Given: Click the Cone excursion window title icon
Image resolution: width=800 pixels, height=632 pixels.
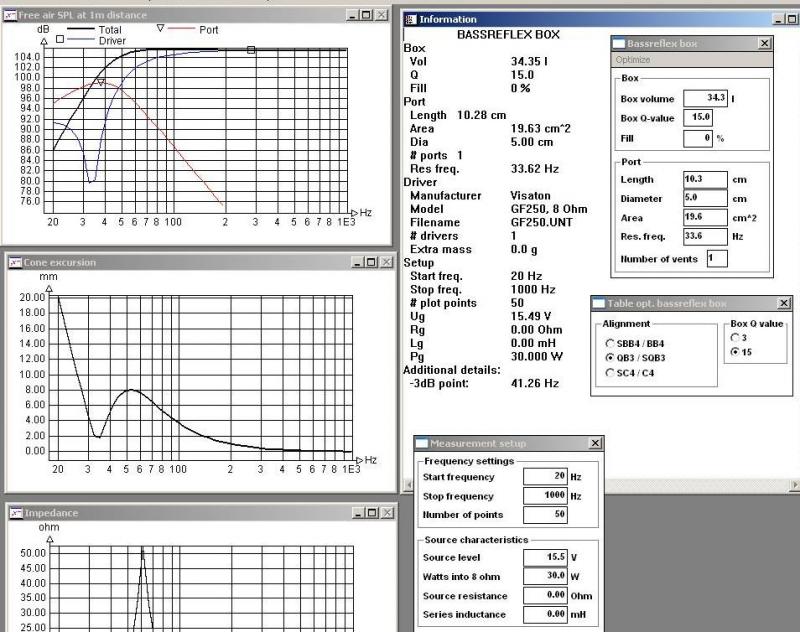Looking at the screenshot, I should [x=15, y=262].
